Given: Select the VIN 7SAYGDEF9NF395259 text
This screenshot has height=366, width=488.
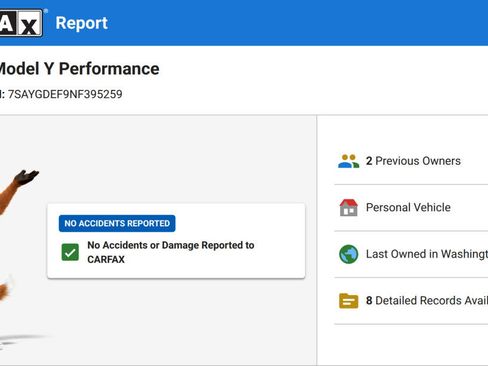Looking at the screenshot, I should coord(65,94).
